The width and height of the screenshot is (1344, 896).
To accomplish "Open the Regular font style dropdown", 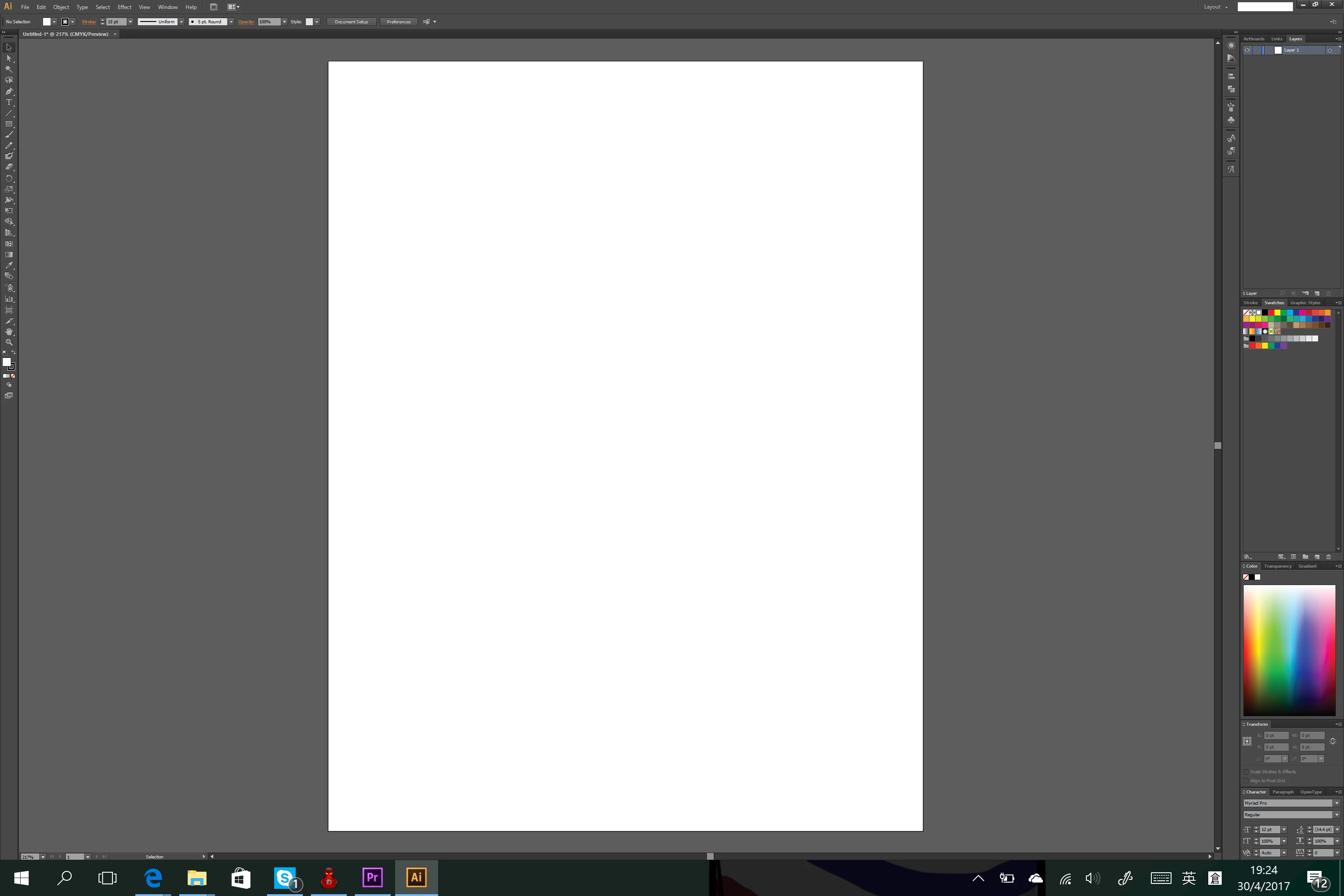I will tap(1336, 815).
